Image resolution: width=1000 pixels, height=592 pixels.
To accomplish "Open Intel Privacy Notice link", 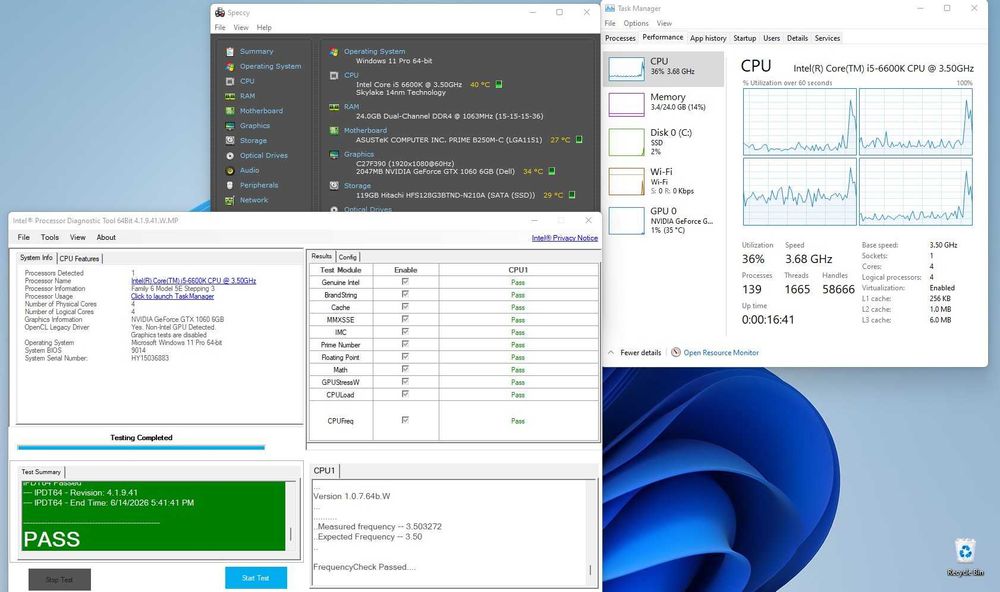I will 564,238.
